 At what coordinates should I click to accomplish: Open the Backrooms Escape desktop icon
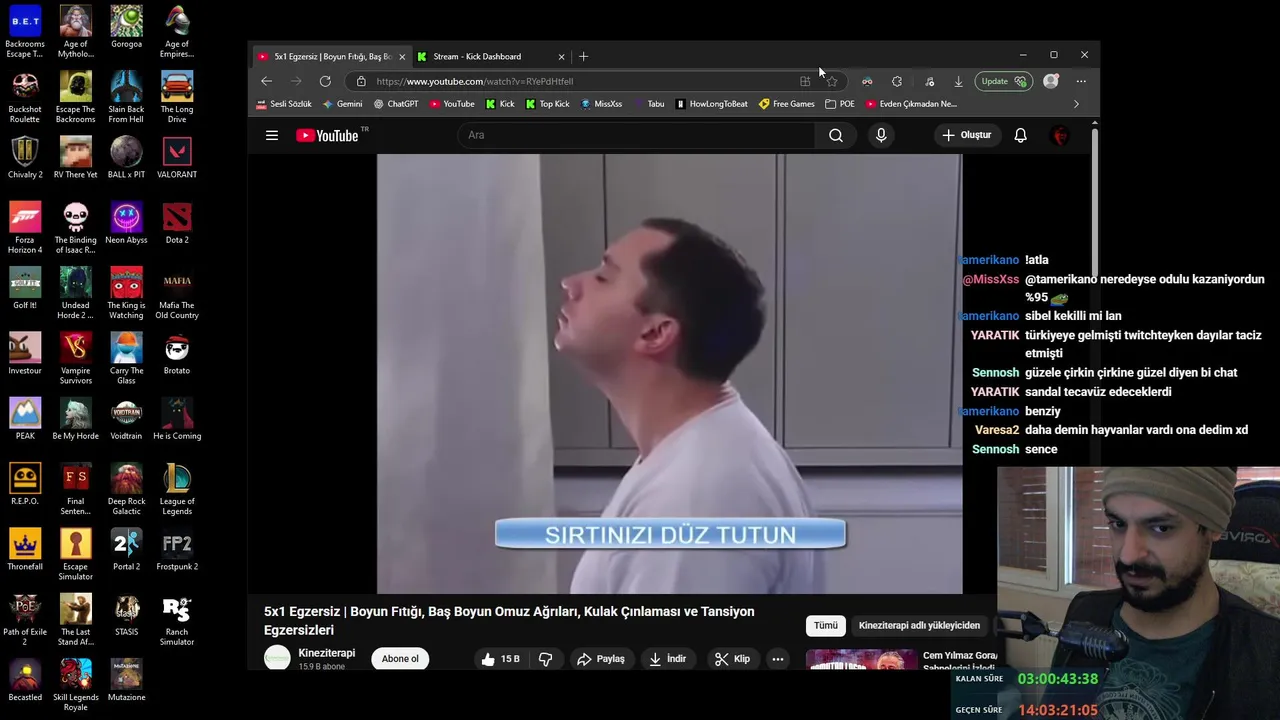[x=25, y=33]
